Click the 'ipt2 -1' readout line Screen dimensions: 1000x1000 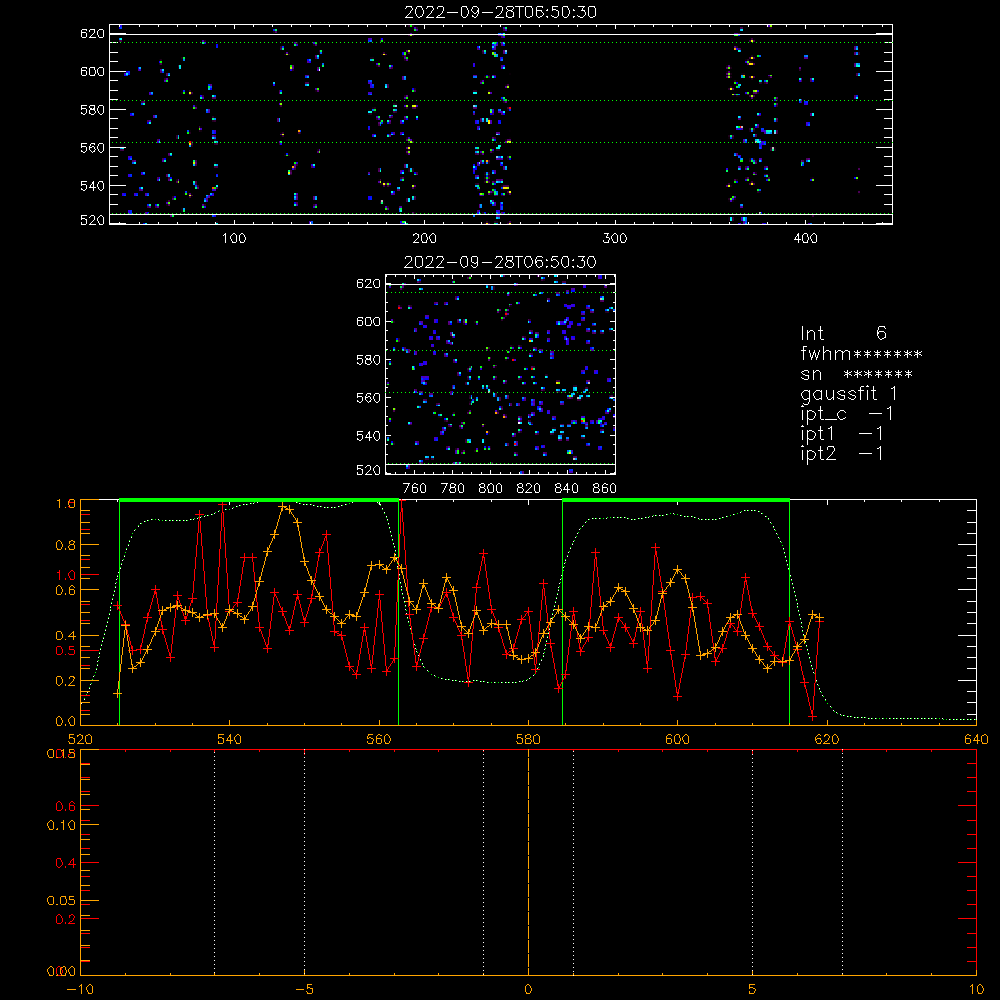click(x=842, y=453)
